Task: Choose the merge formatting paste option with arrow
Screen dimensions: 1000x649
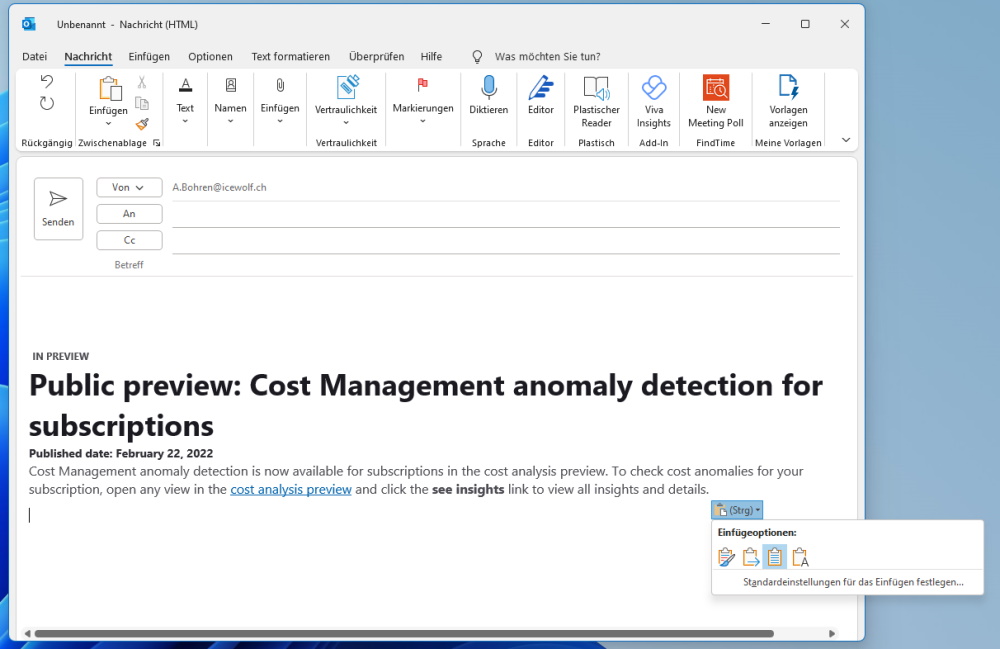Action: (x=751, y=557)
